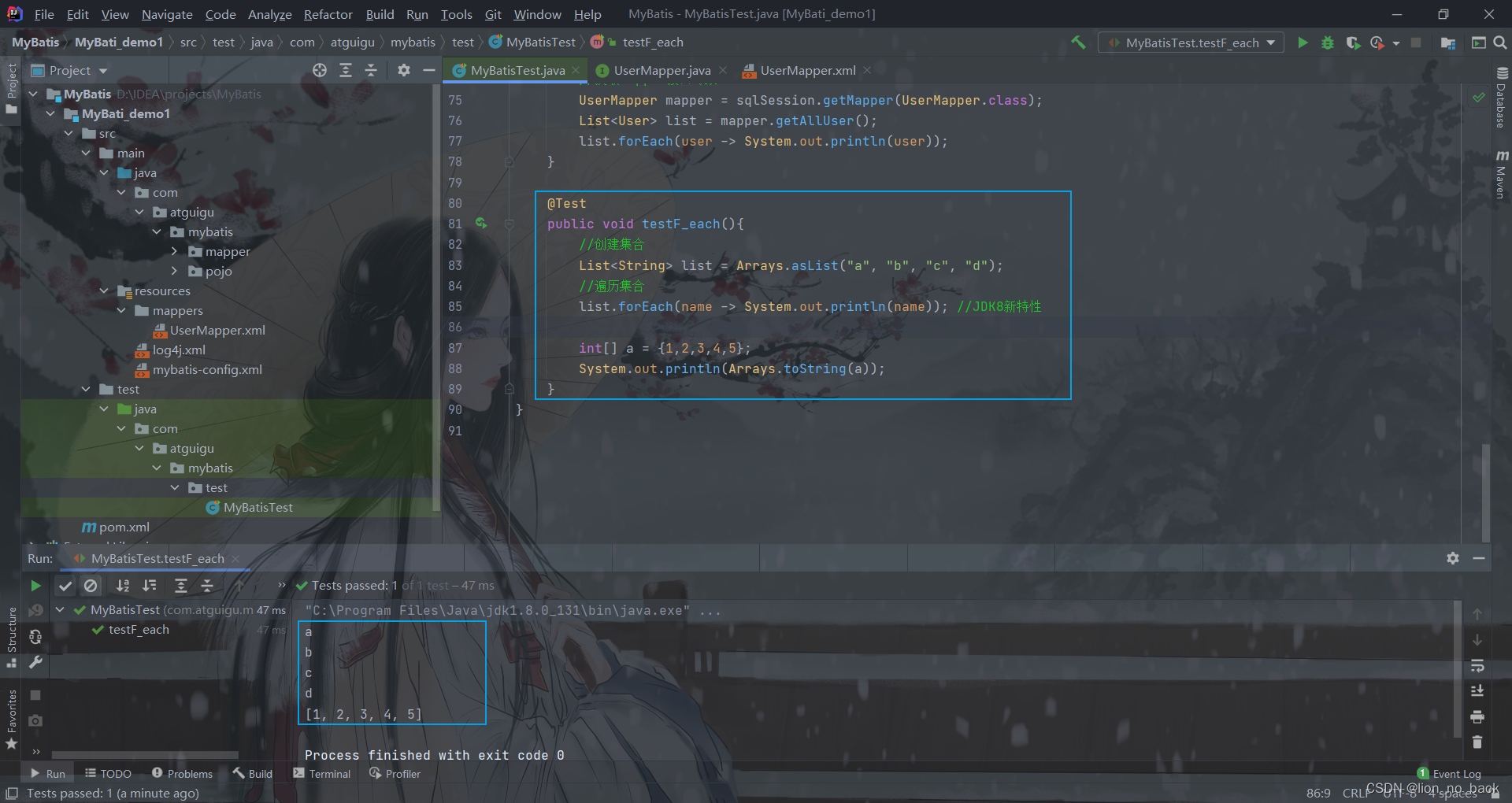Image resolution: width=1512 pixels, height=803 pixels.
Task: Expand all in Project panel toolbar
Action: pos(346,70)
